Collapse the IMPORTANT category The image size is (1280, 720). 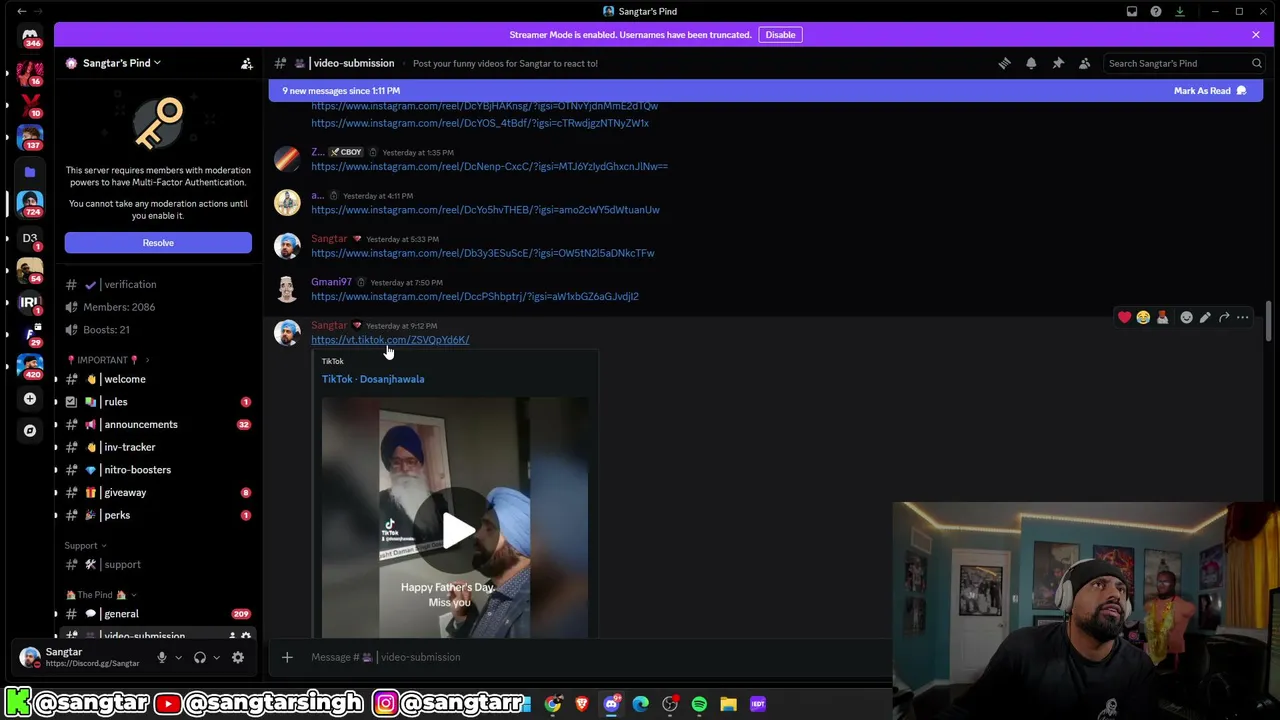(108, 360)
